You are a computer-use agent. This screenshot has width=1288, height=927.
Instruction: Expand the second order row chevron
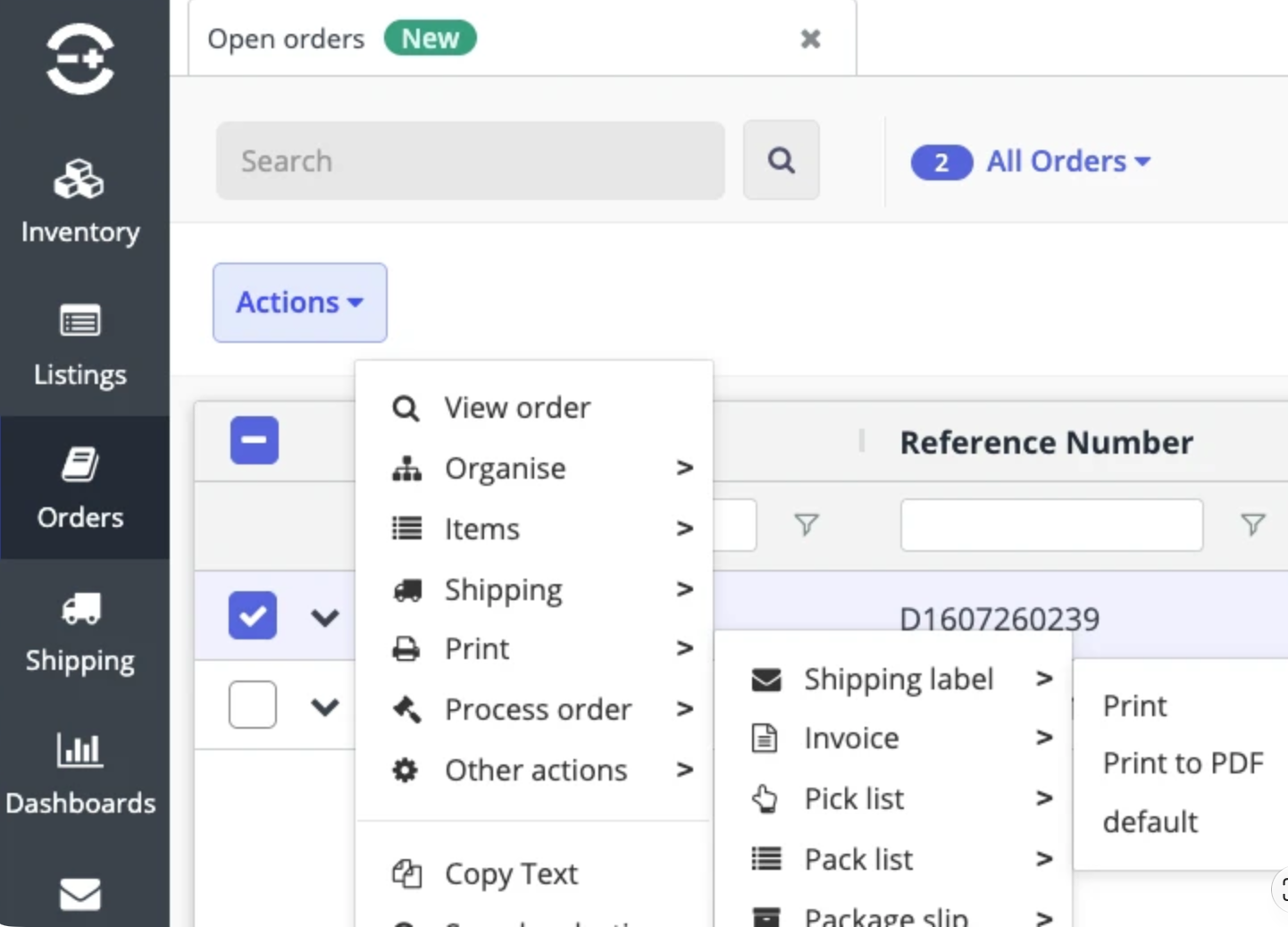[325, 706]
